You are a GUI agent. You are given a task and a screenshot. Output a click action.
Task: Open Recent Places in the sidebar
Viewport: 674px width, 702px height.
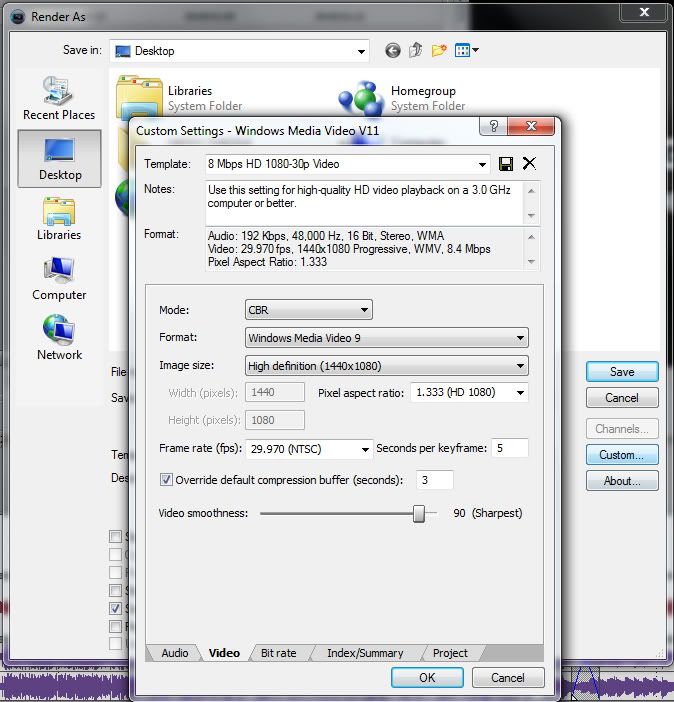click(x=59, y=98)
